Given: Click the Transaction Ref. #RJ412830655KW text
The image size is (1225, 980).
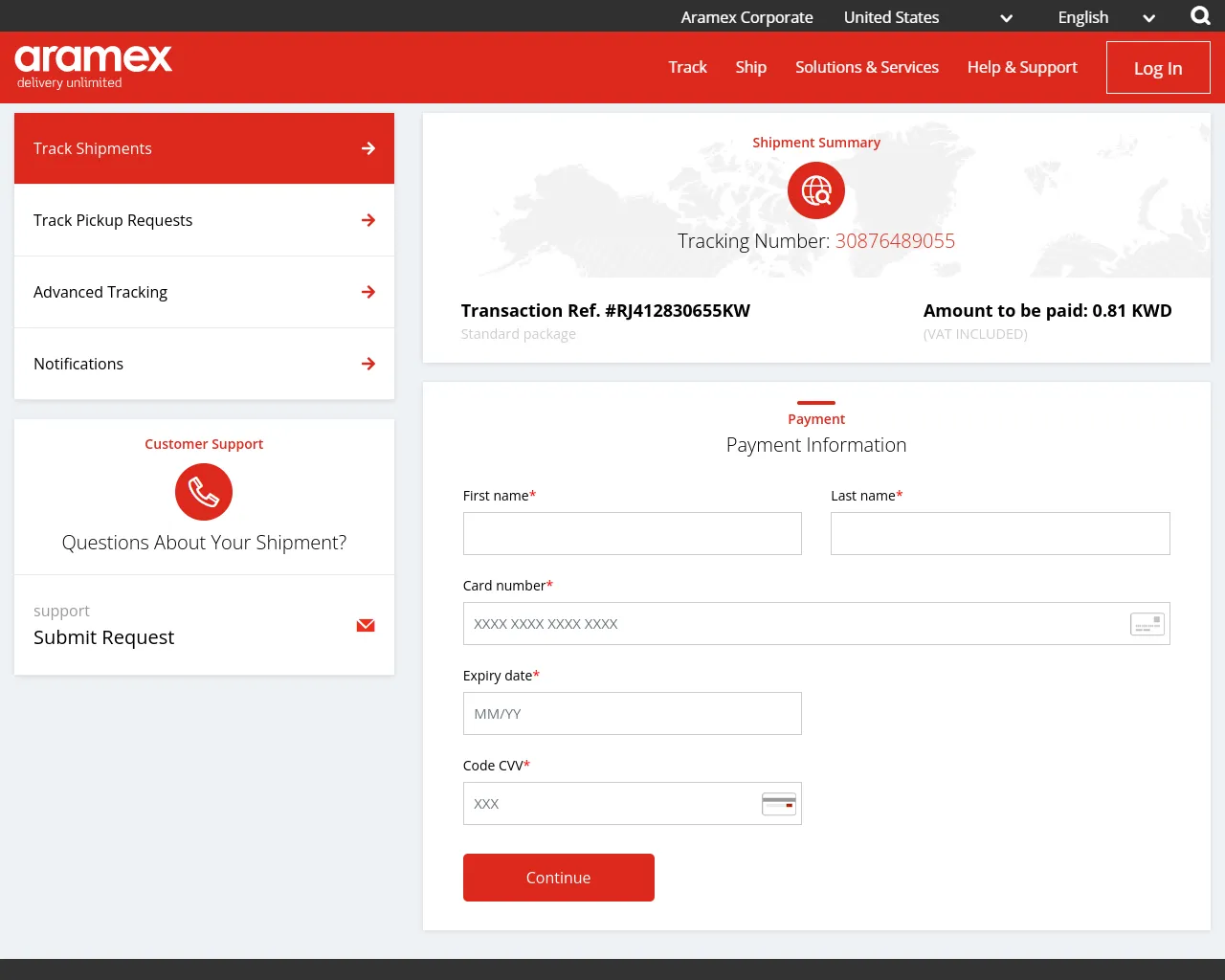Looking at the screenshot, I should [x=606, y=311].
